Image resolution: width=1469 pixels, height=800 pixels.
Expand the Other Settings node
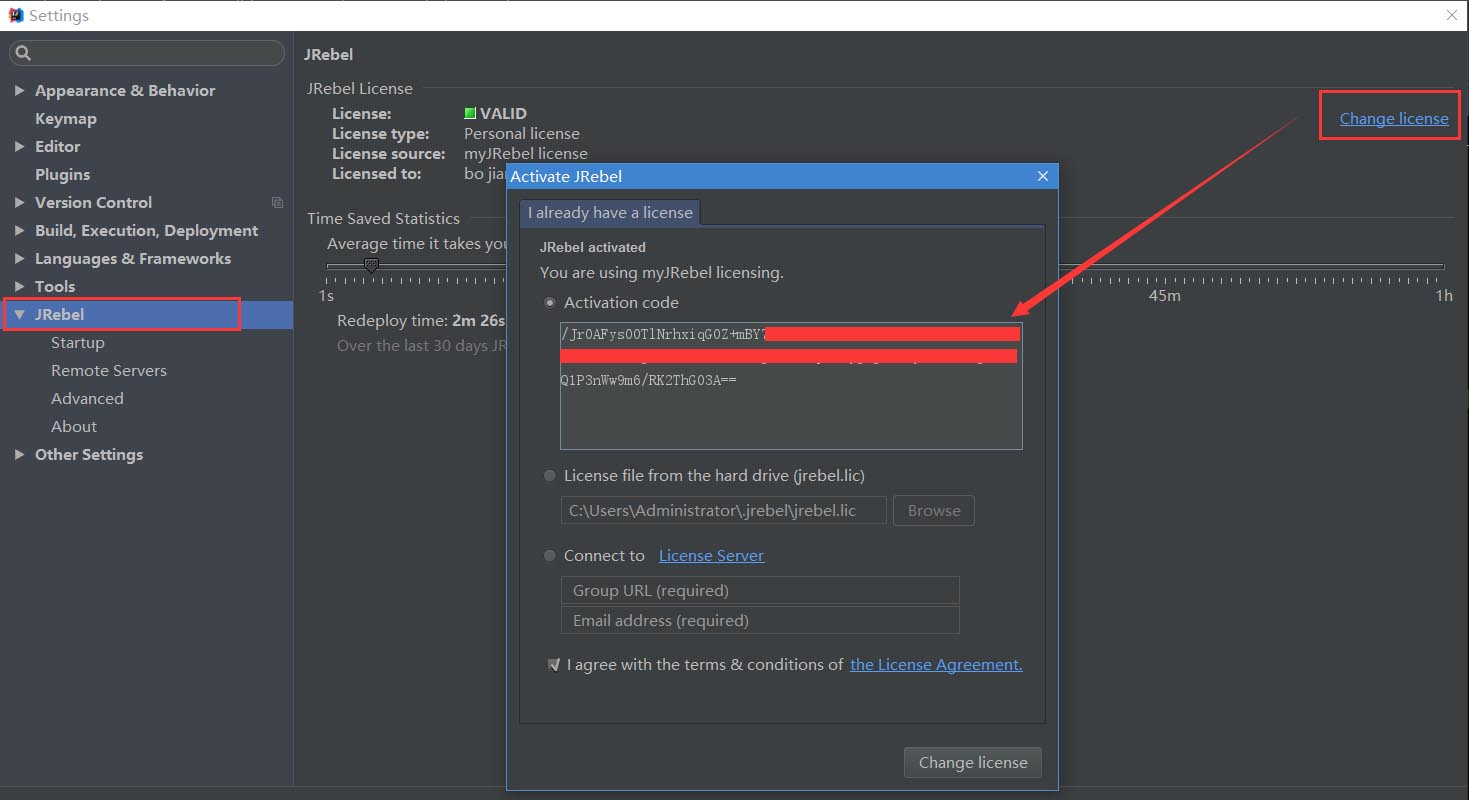pos(19,454)
